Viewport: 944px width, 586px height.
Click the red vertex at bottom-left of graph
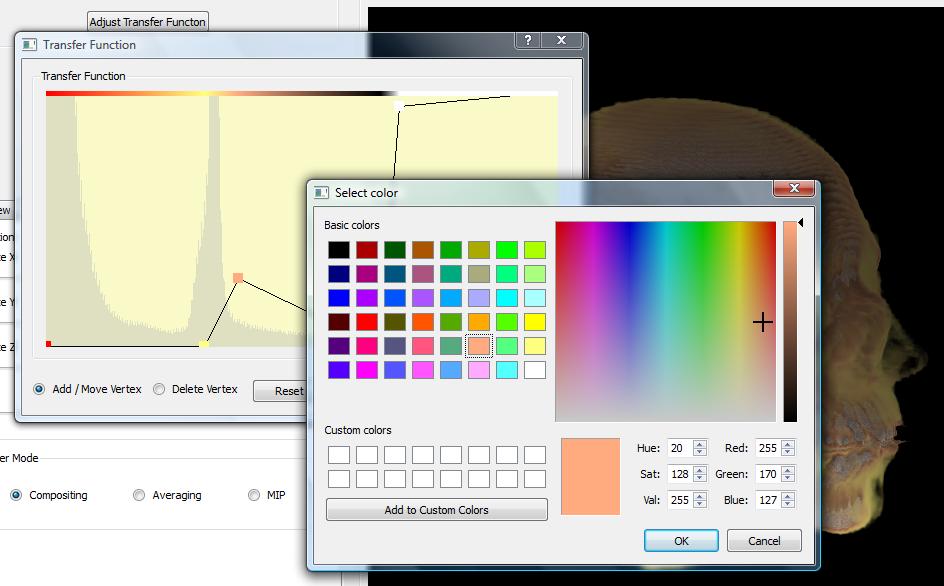coord(48,344)
